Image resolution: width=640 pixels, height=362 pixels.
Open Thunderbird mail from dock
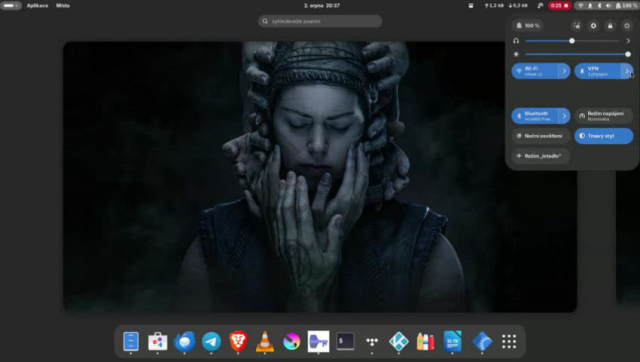(x=184, y=341)
